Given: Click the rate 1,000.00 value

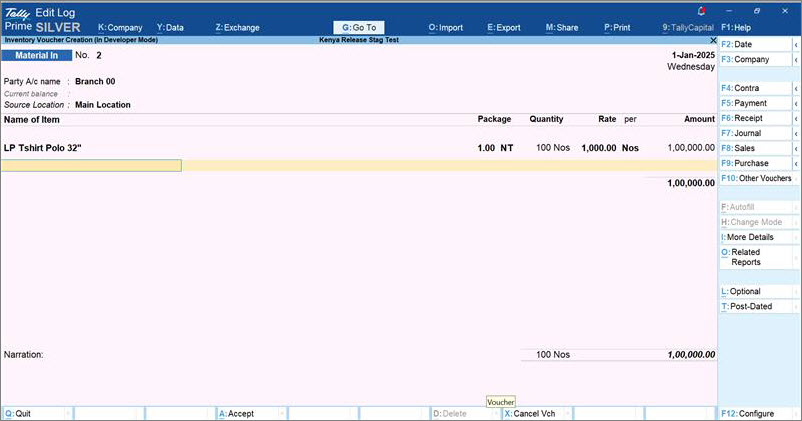Looking at the screenshot, I should point(598,148).
